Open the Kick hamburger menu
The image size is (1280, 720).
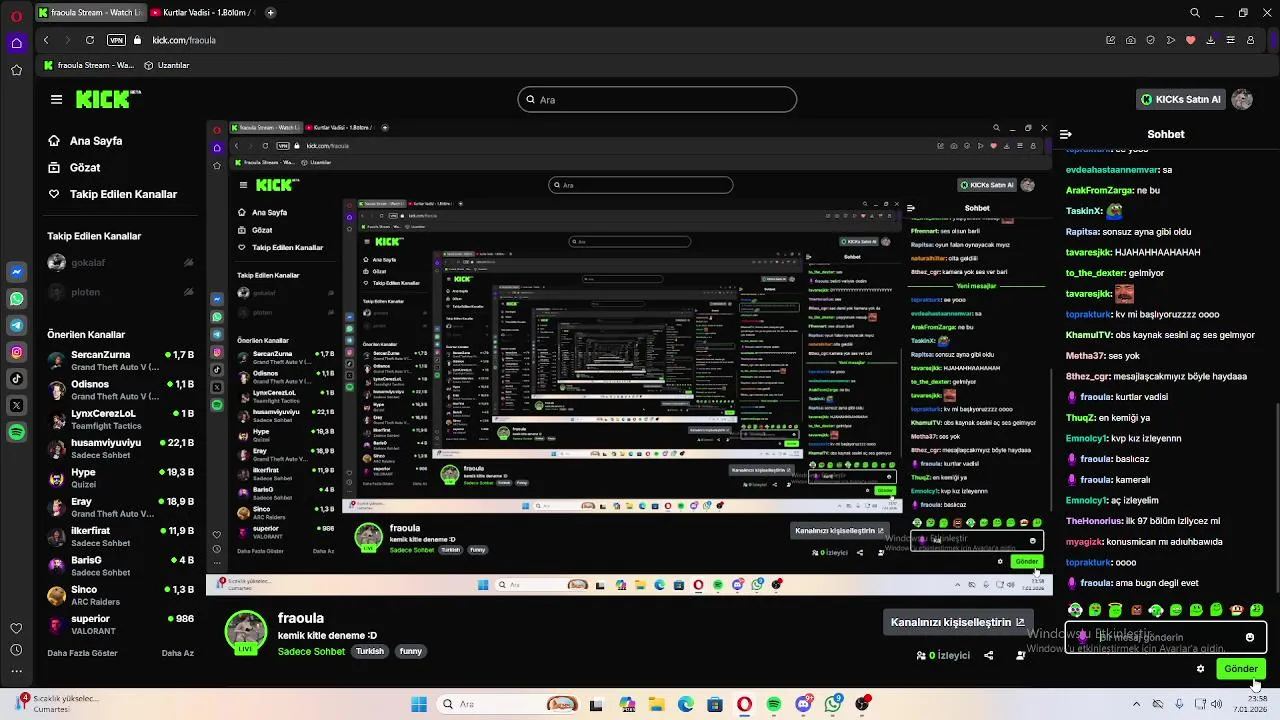click(56, 99)
